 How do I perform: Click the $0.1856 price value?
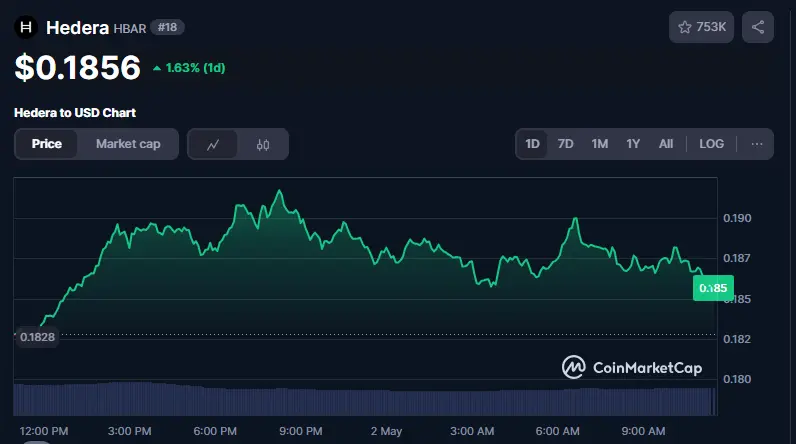77,67
